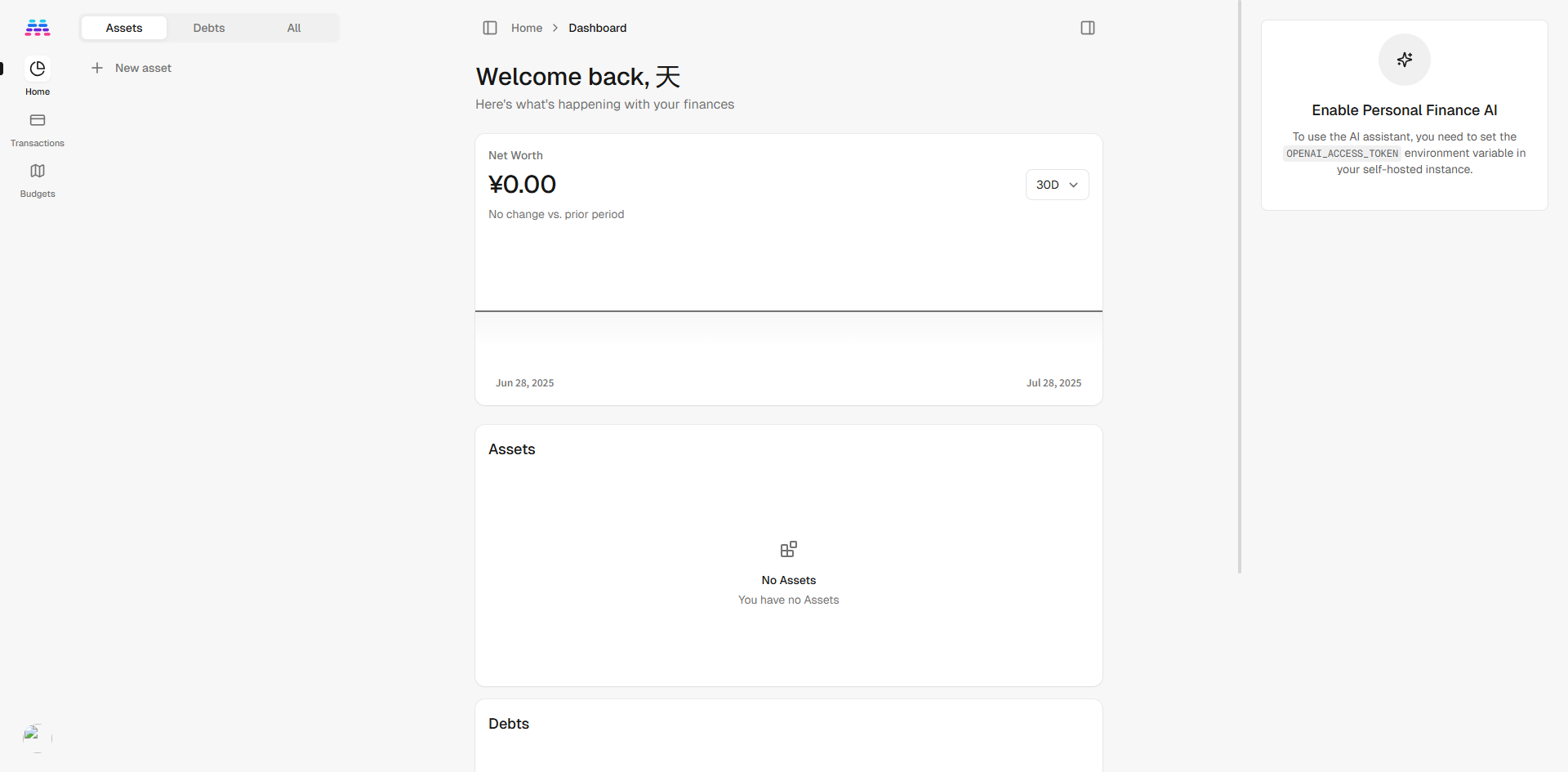Click the chevron arrow in 30D selector
Viewport: 1568px width, 772px height.
click(1074, 185)
